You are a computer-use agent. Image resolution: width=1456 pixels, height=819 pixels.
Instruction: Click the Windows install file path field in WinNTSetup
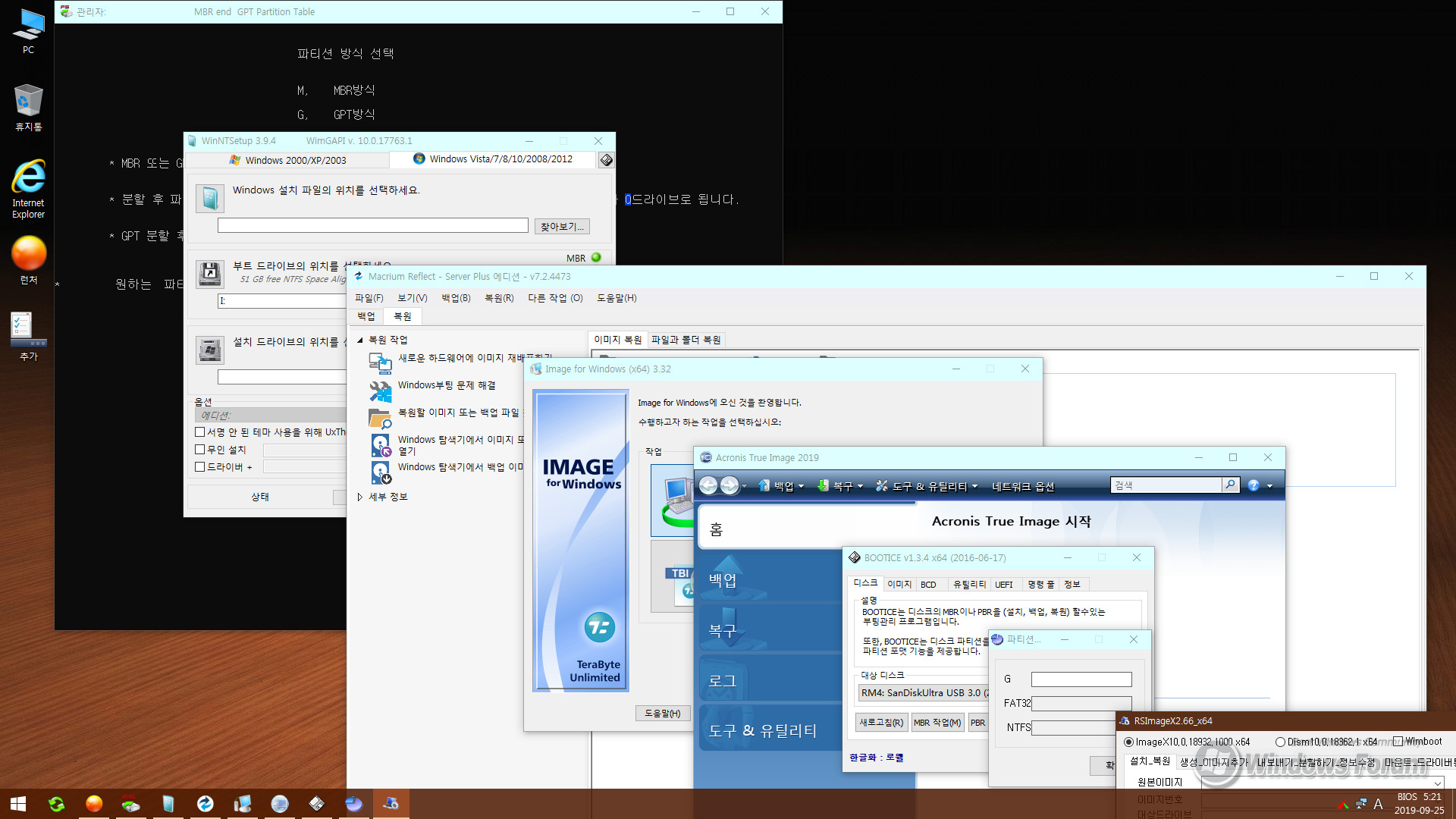coord(372,225)
